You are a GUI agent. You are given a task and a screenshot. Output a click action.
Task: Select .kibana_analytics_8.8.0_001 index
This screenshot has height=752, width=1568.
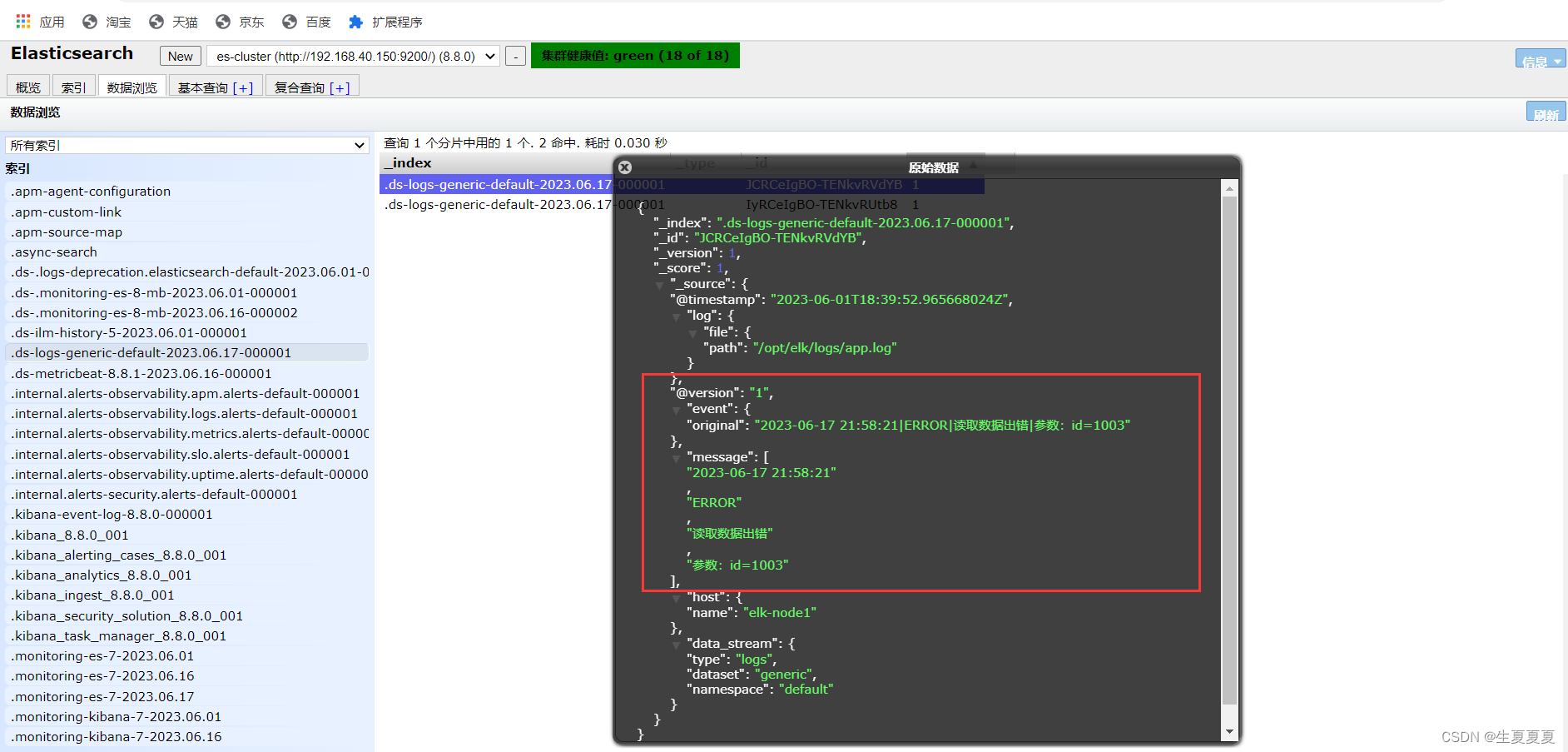tap(186, 575)
